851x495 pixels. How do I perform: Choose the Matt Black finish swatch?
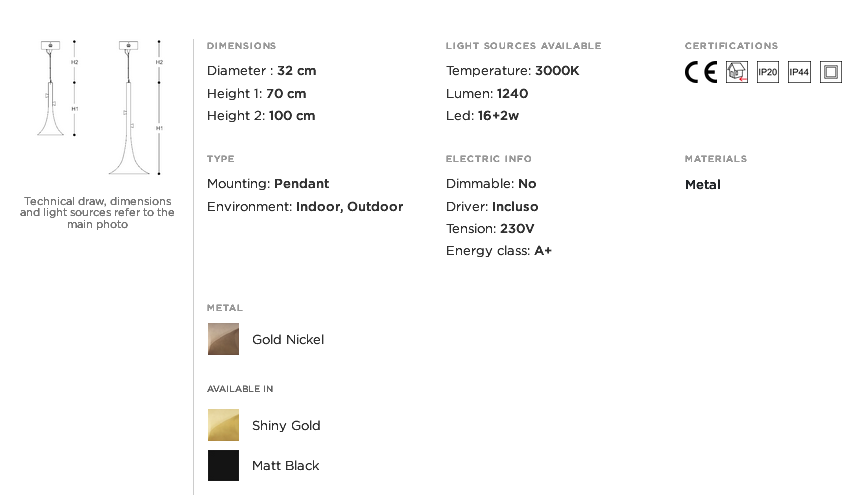[x=223, y=466]
